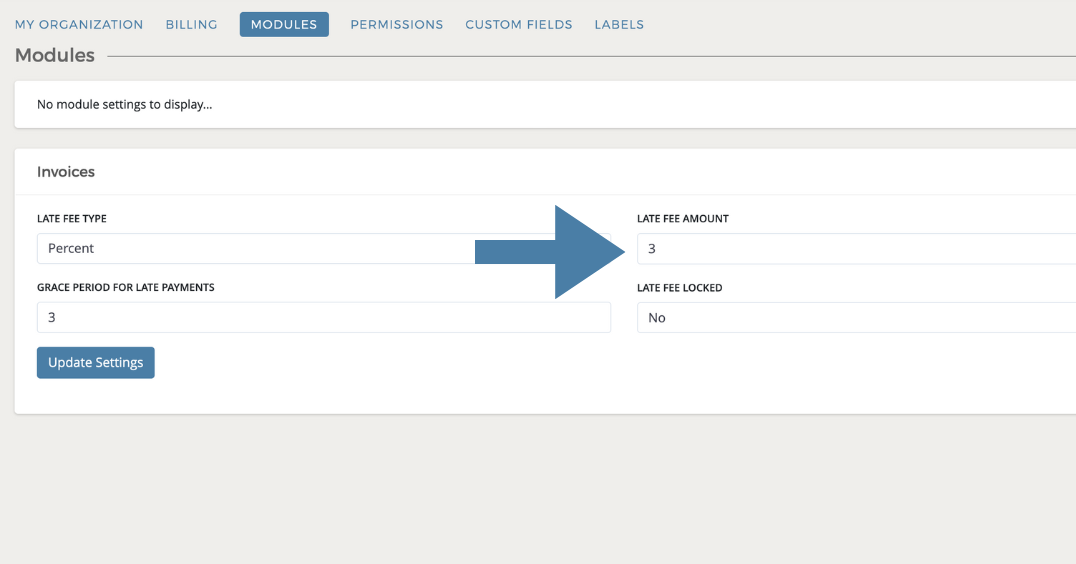Switch to the Labels tab

pos(619,24)
